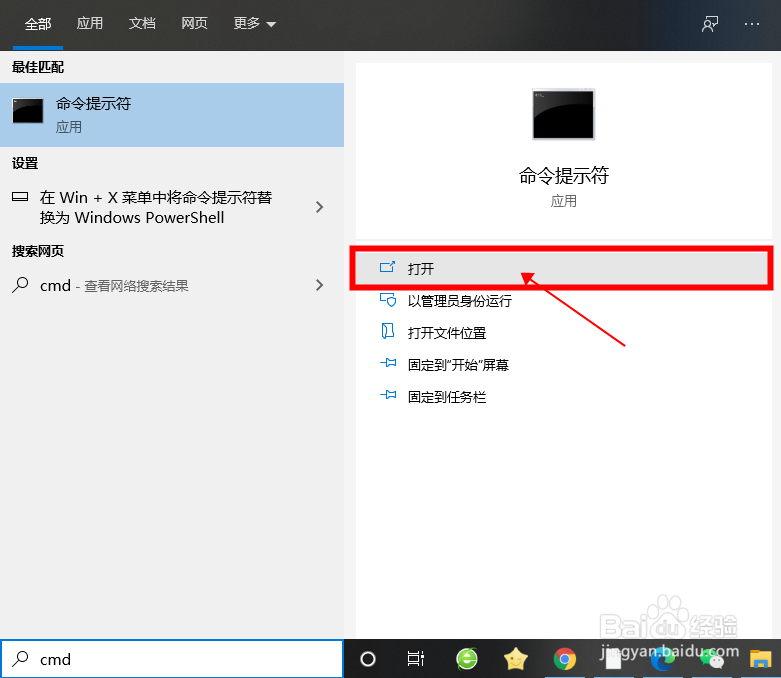Viewport: 781px width, 678px height.
Task: Click 打开 to launch Command Prompt
Action: tap(561, 269)
